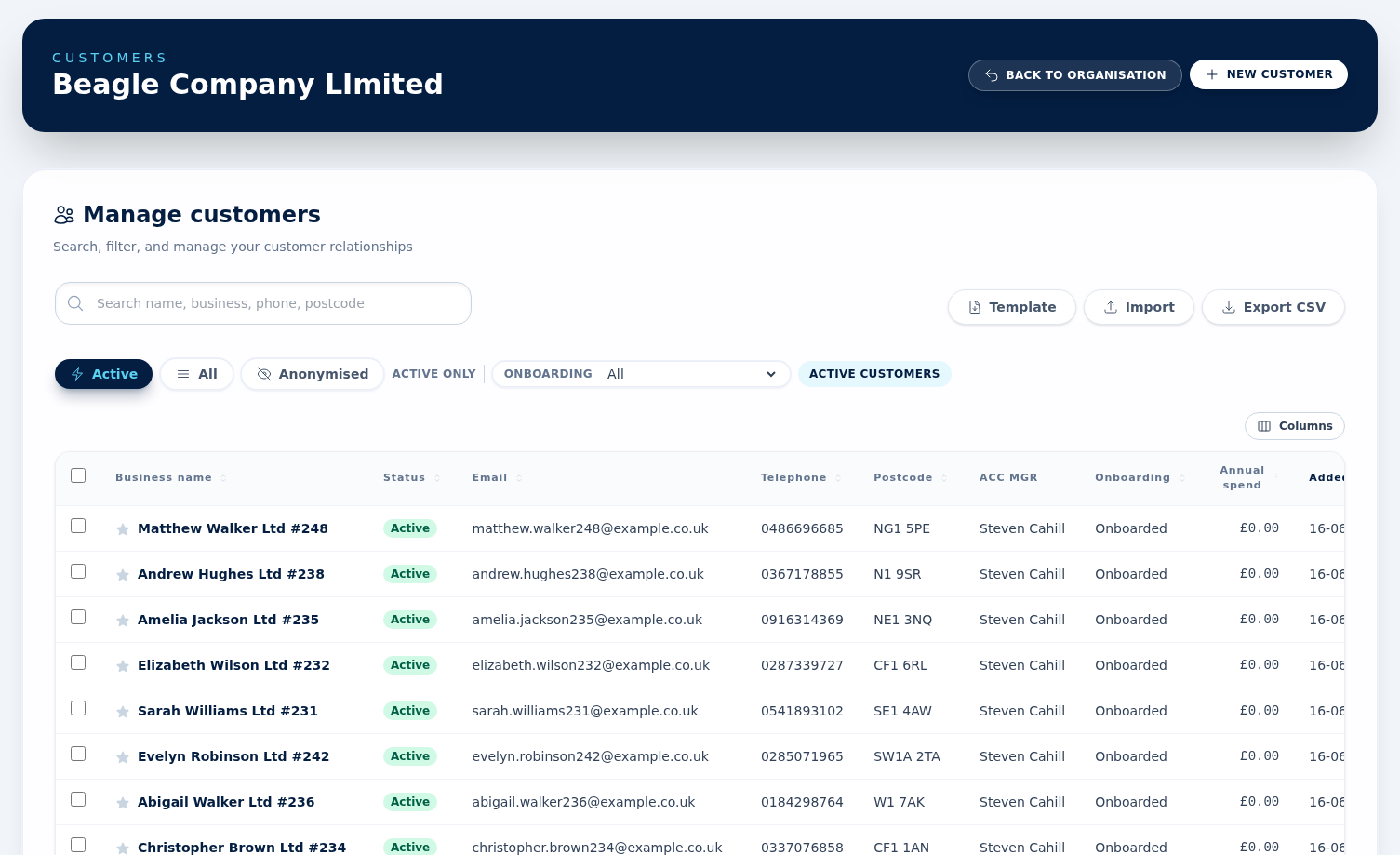Star Sarah Williams Ltd #231 as favourite
1400x855 pixels.
coord(123,712)
